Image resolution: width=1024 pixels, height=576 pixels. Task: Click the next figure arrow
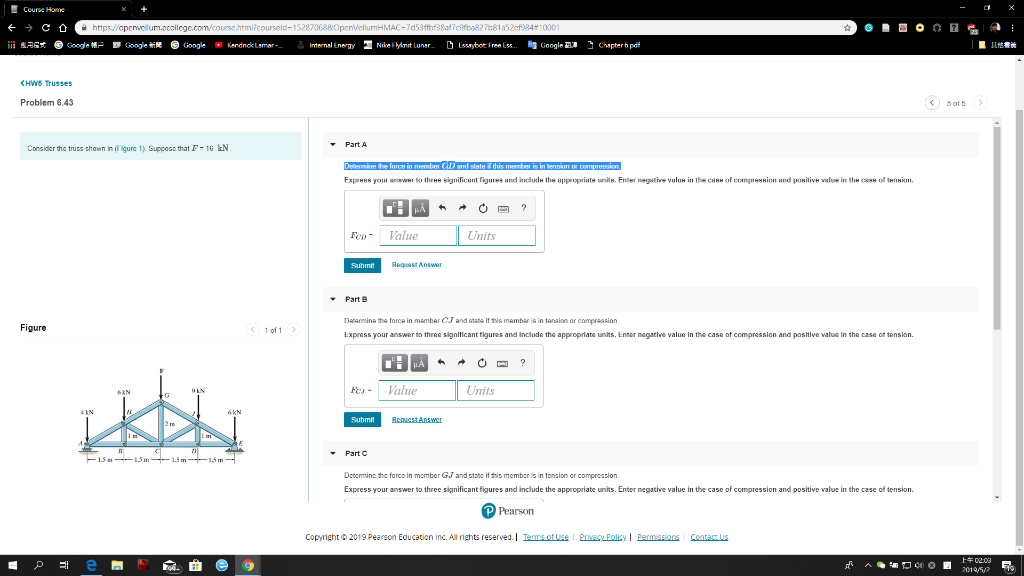pyautogui.click(x=292, y=327)
